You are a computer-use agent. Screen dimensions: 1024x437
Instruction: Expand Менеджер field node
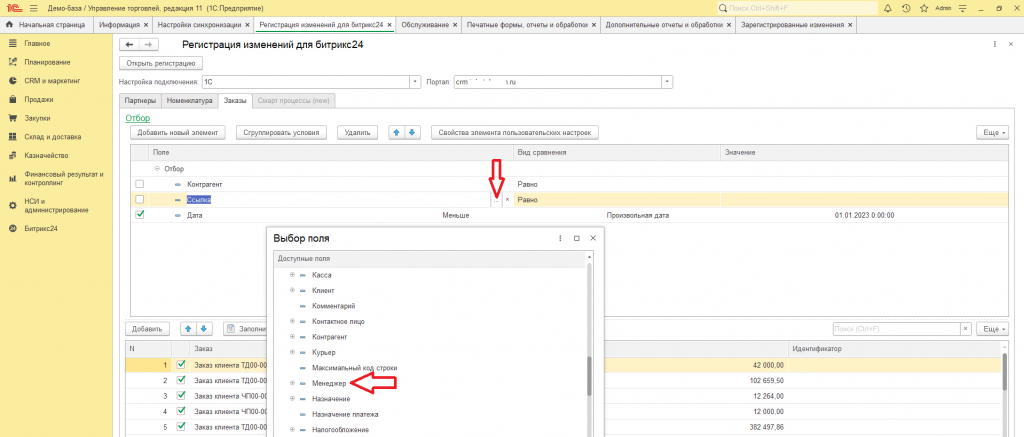point(293,383)
